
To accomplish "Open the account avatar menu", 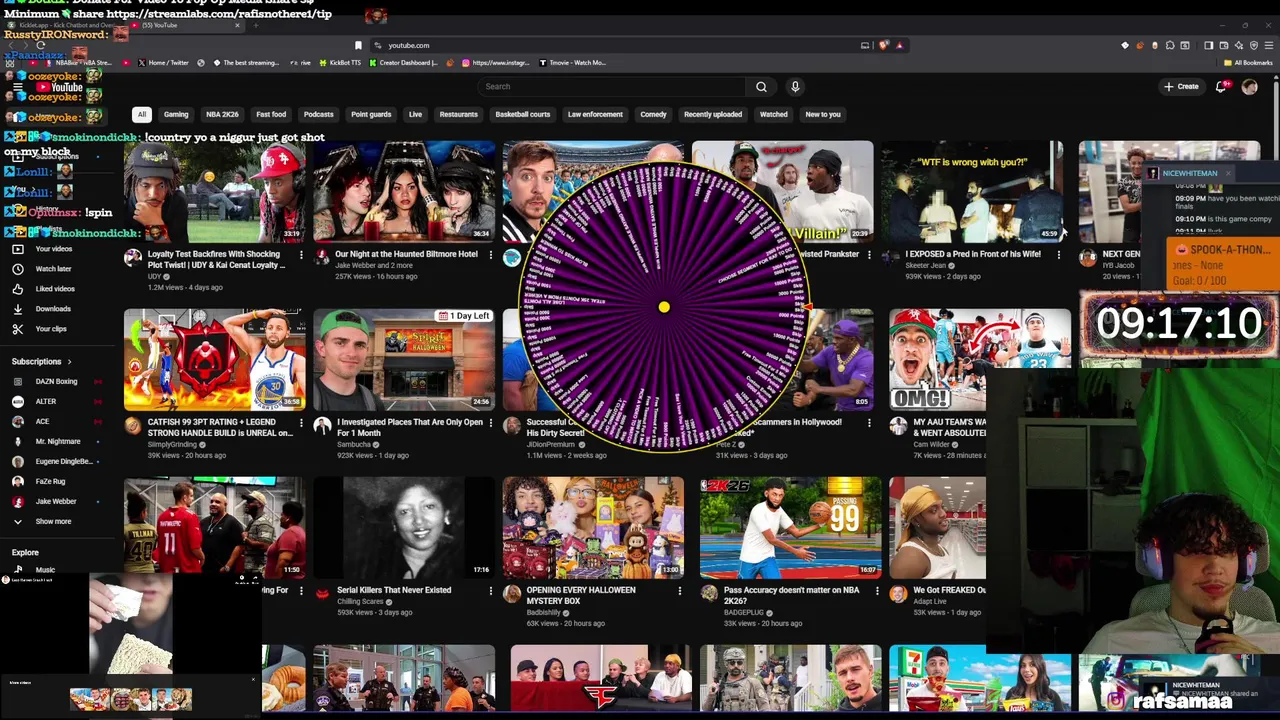I will pyautogui.click(x=1249, y=87).
